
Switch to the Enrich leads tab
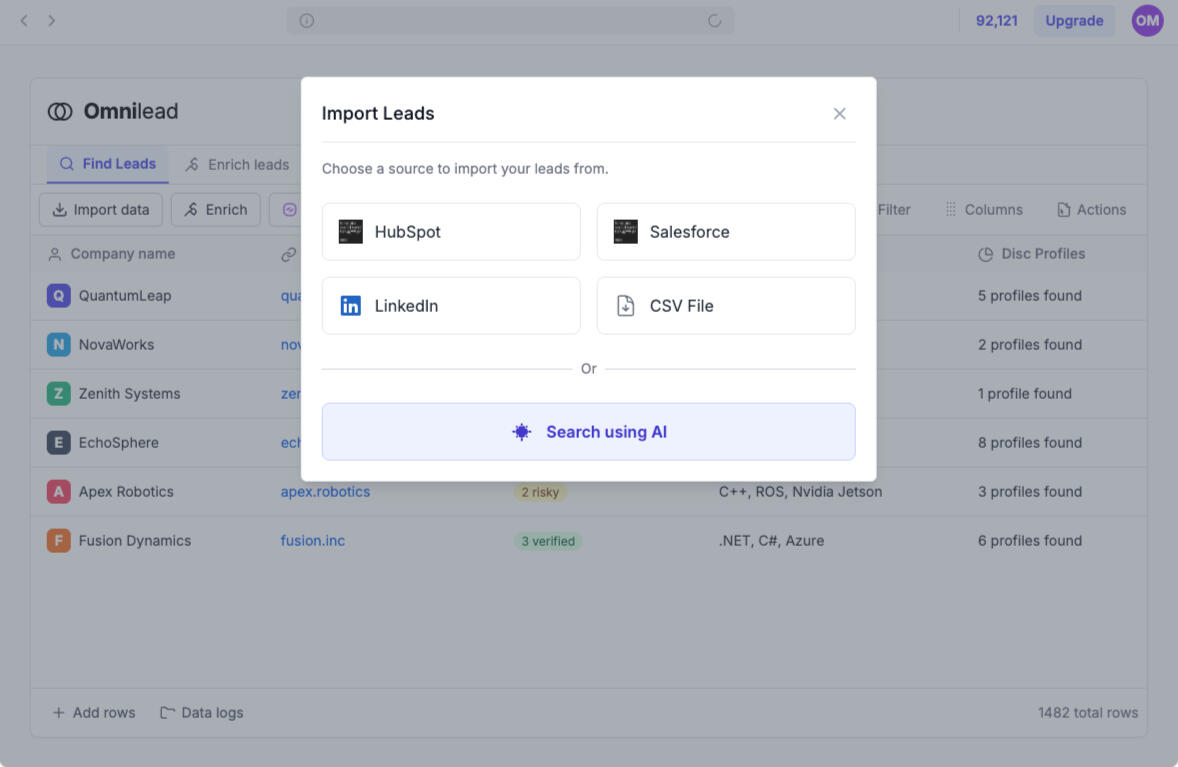237,165
